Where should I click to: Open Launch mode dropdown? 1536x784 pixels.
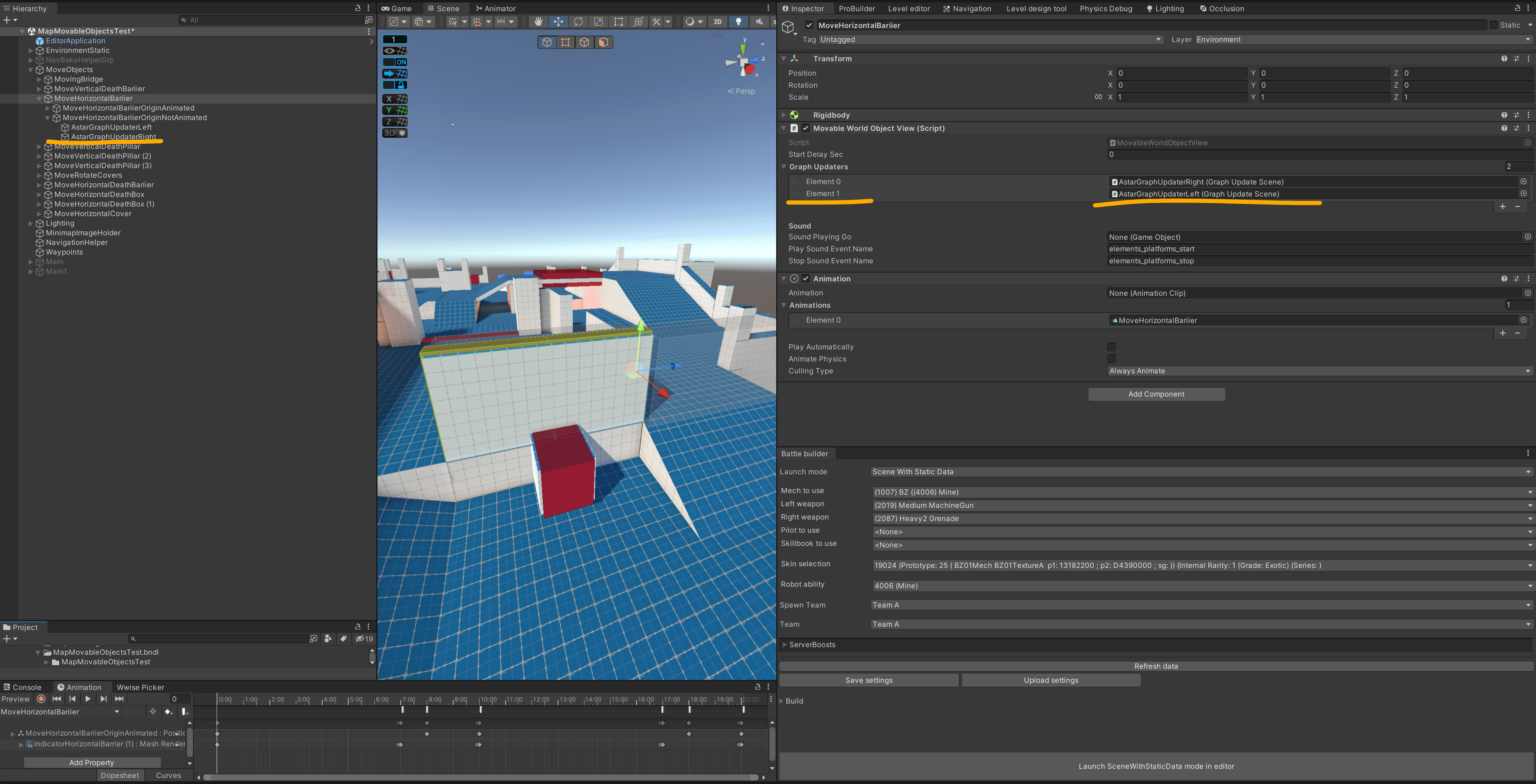pyautogui.click(x=1201, y=471)
